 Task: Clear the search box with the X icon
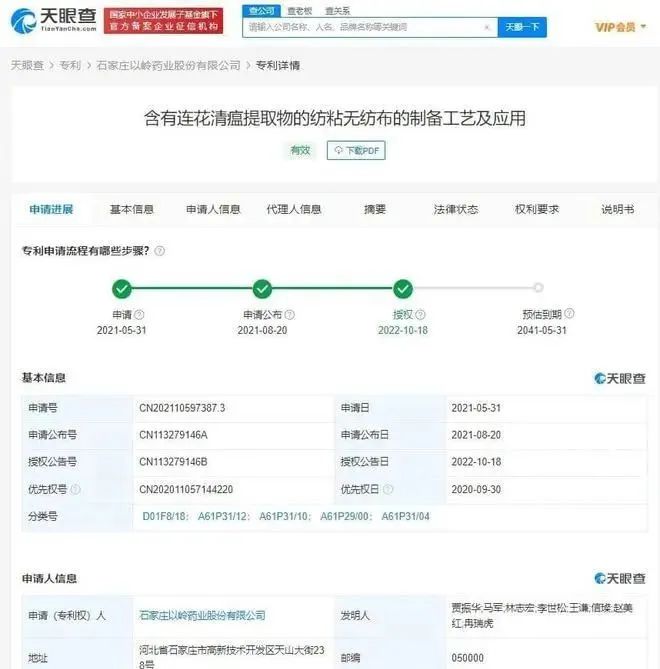point(487,27)
